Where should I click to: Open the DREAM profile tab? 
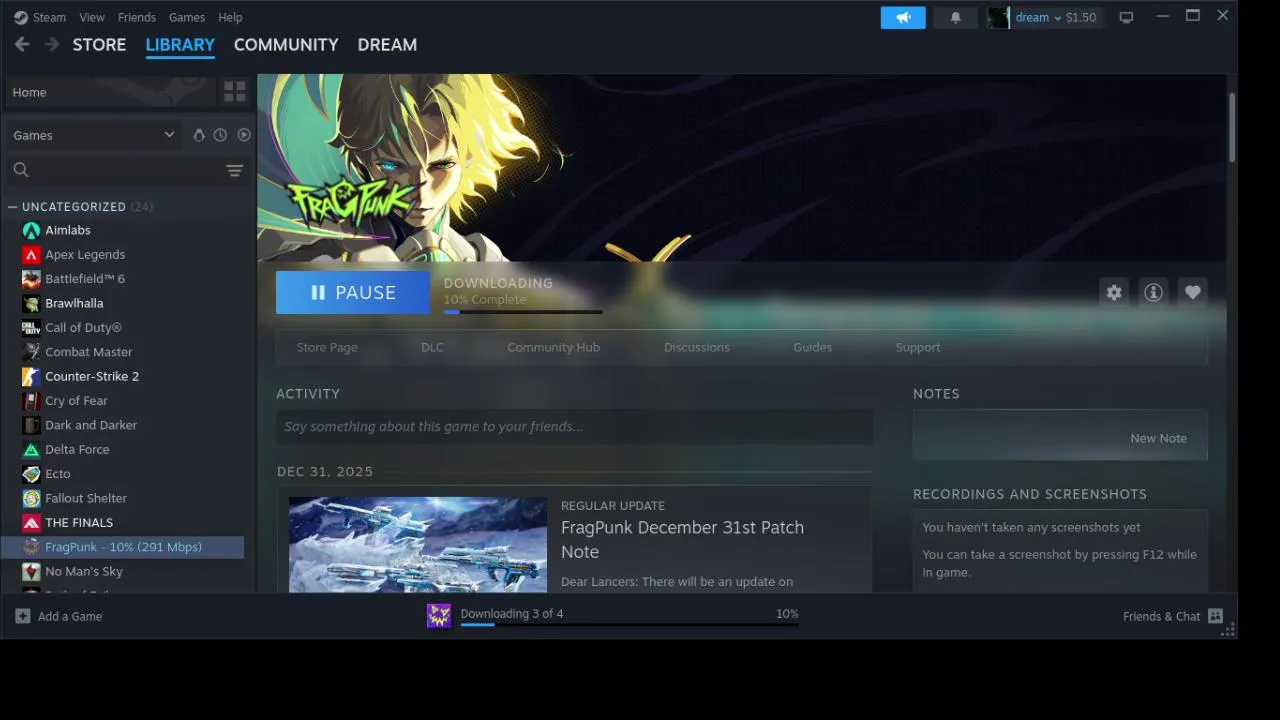click(387, 44)
